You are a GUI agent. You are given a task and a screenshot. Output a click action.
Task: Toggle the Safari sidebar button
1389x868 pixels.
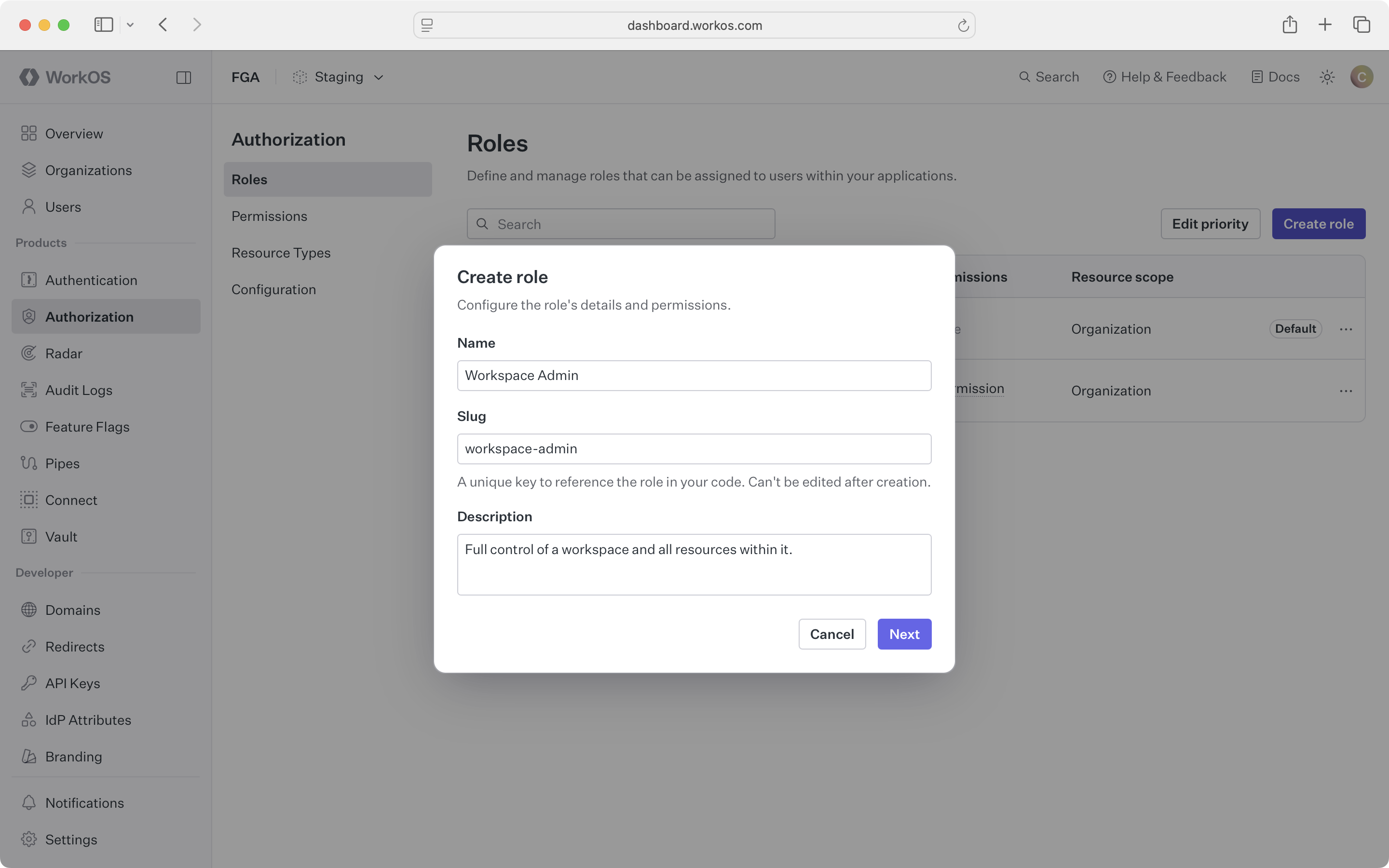103,25
